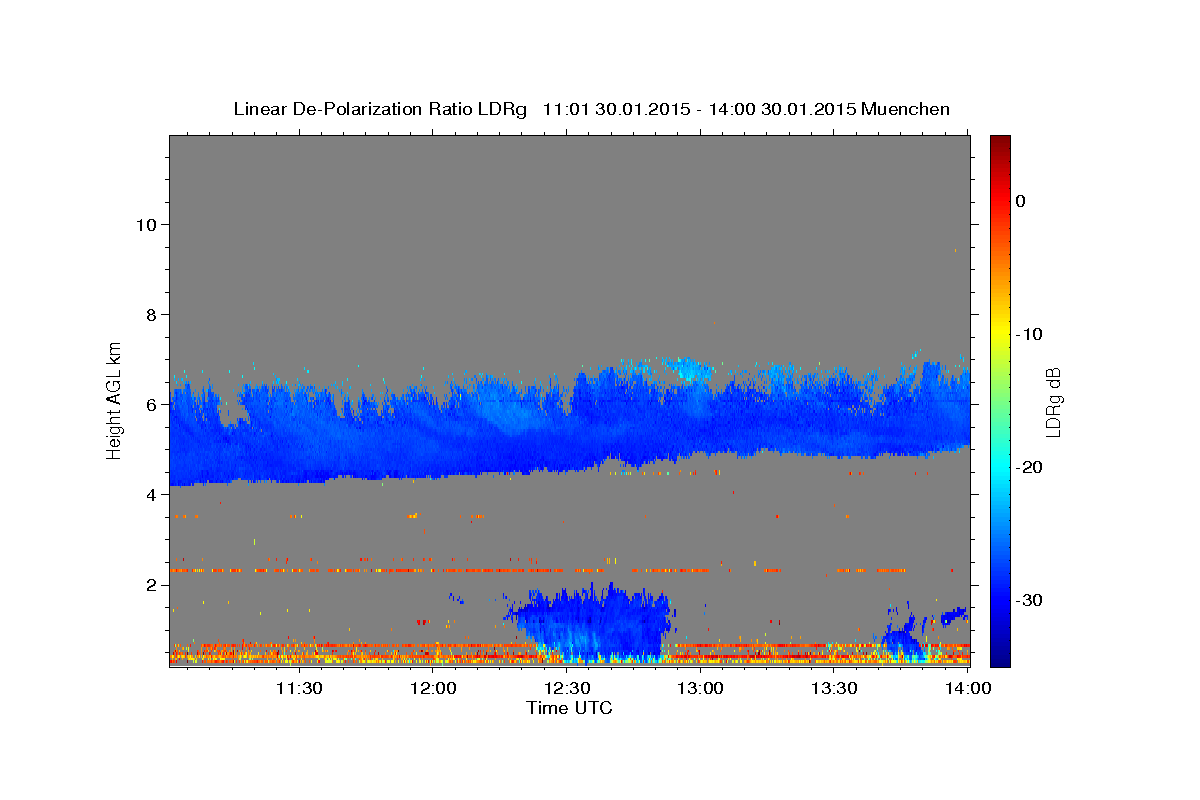Click the '11:30' time tick label
1200x800 pixels.
(298, 688)
